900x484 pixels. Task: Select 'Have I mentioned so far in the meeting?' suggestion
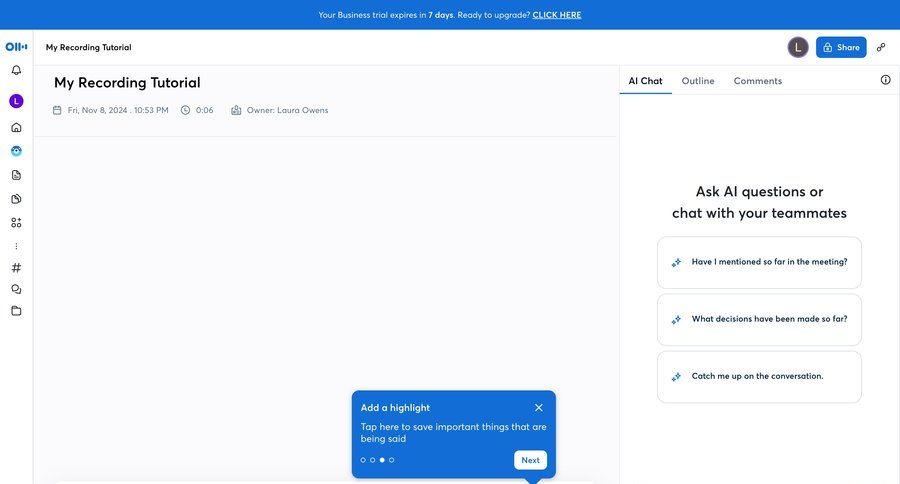click(759, 262)
